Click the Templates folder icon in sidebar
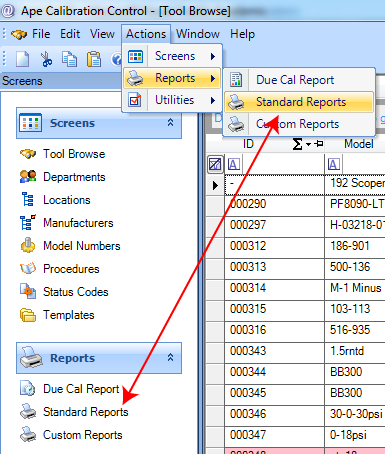 click(28, 315)
